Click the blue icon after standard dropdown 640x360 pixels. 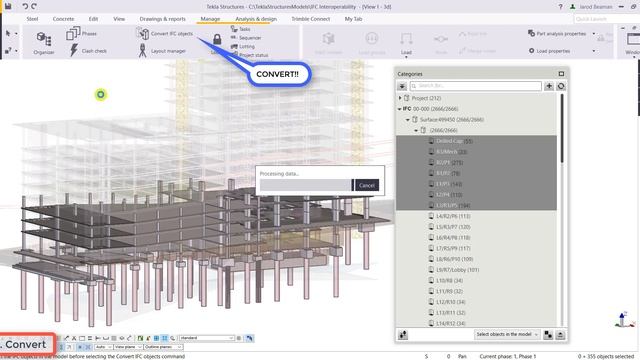[249, 338]
